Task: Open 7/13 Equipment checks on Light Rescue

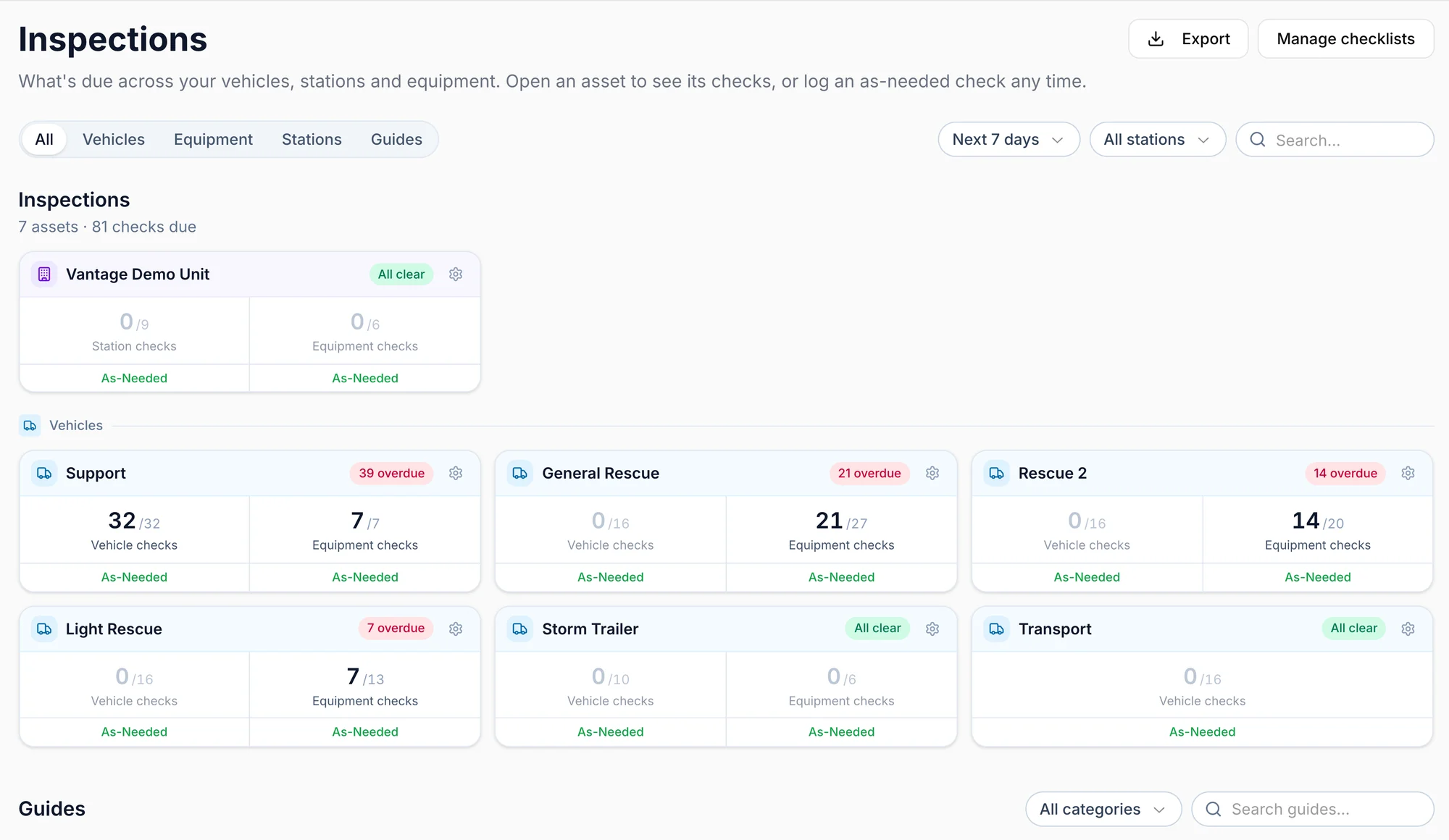Action: [x=365, y=686]
